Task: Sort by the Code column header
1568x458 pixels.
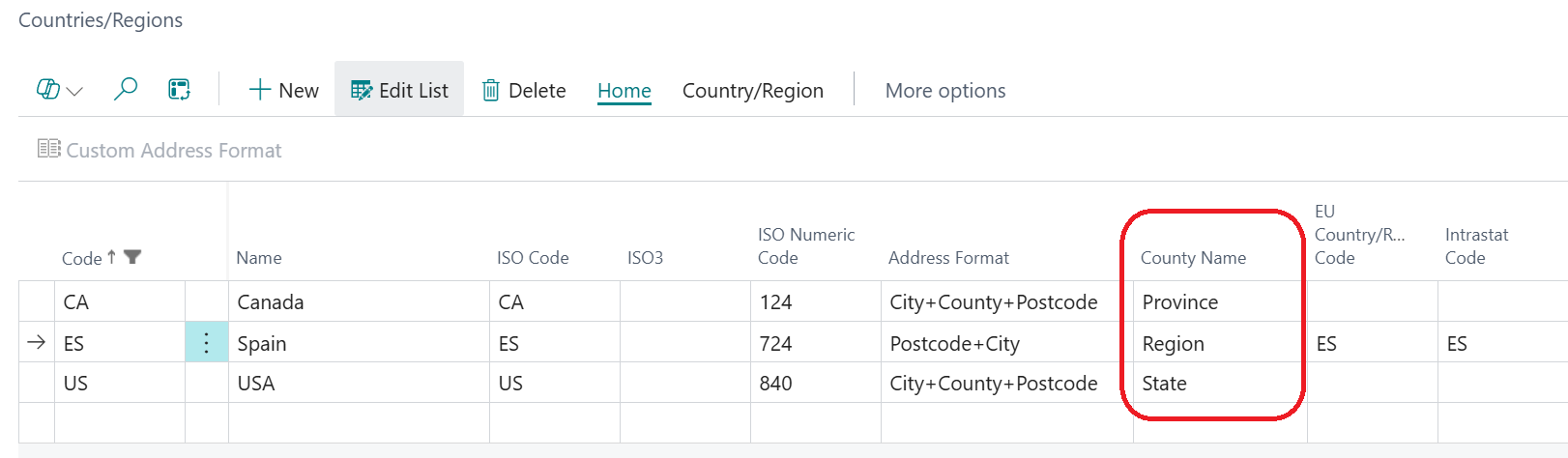Action: 81,258
